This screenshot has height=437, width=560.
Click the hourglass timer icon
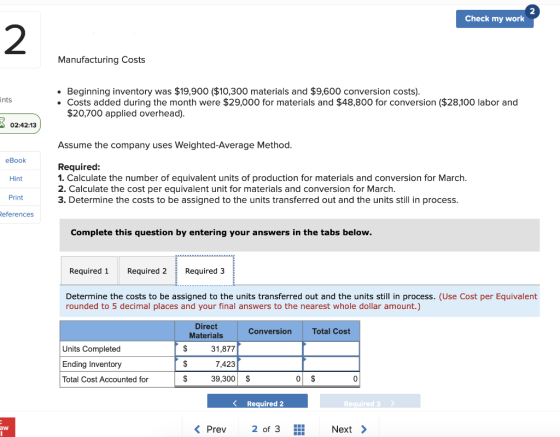click(x=2, y=124)
